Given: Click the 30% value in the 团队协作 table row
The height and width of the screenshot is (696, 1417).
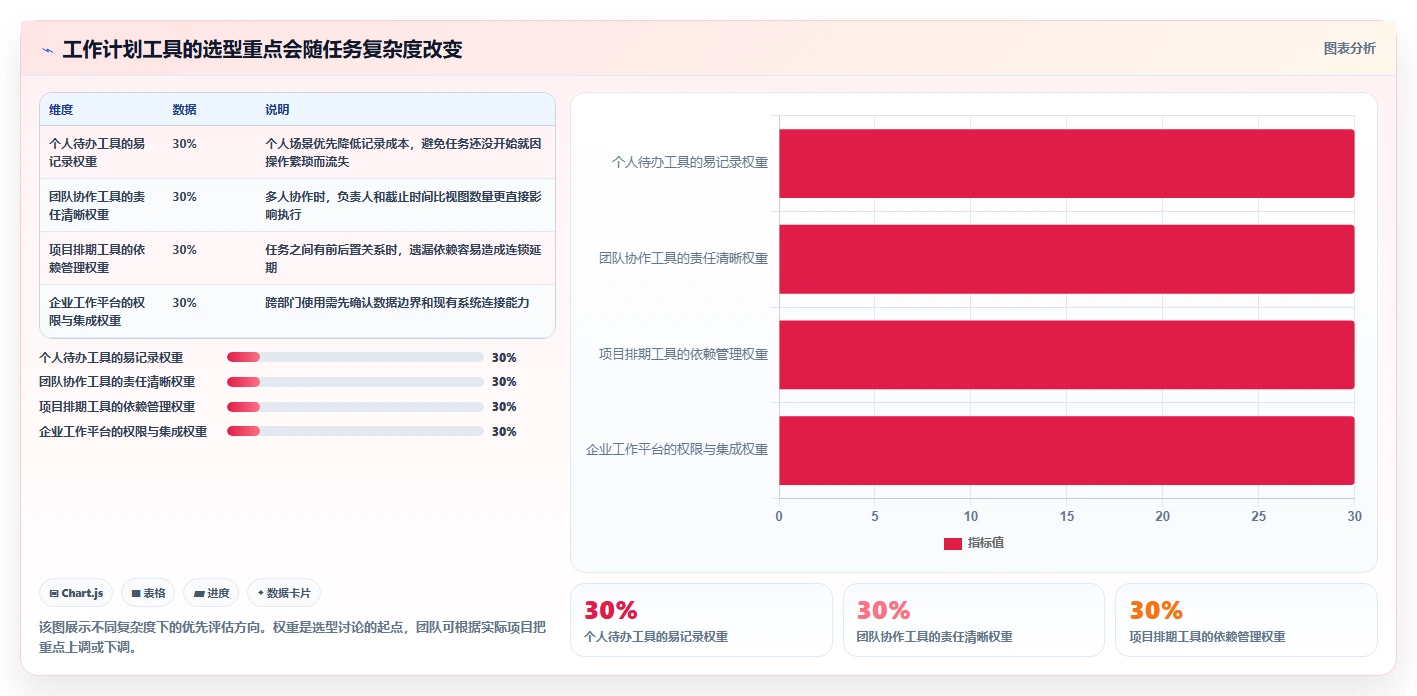Looking at the screenshot, I should tap(184, 197).
